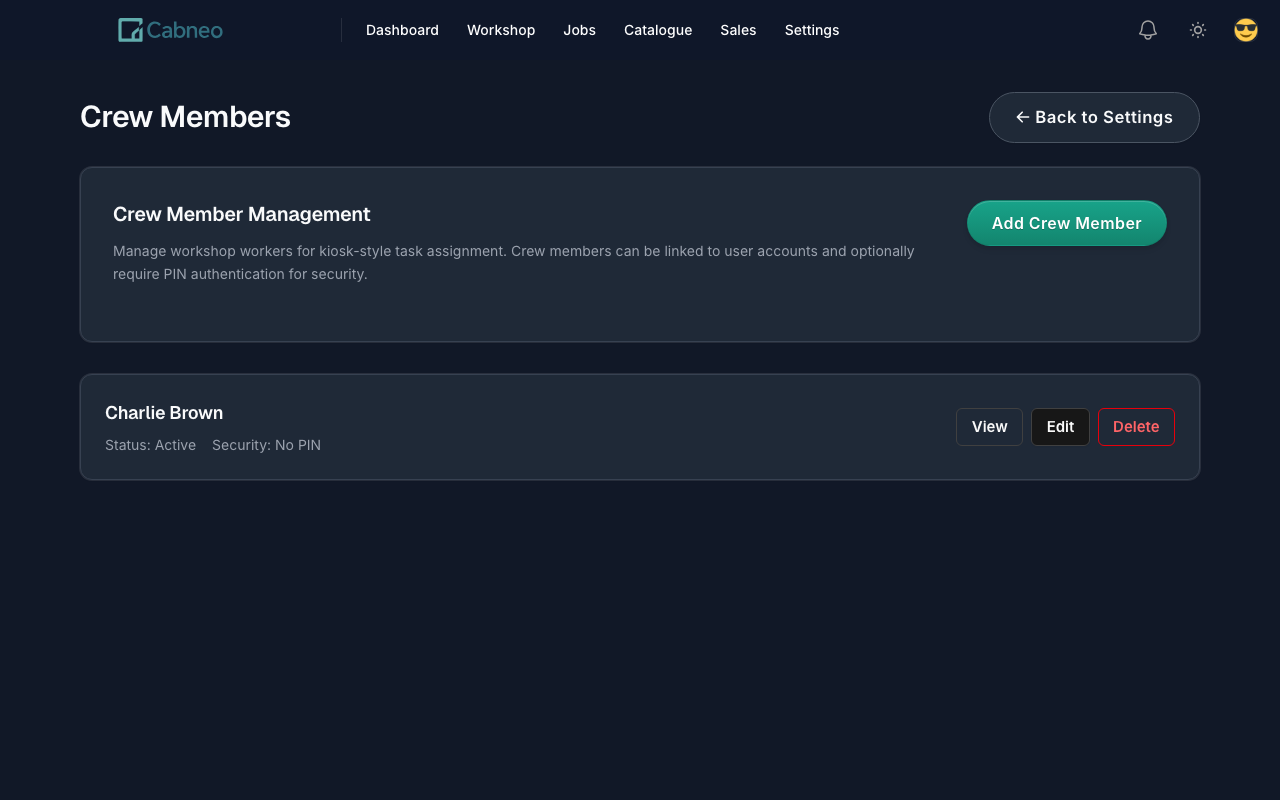Open the notifications bell
Image resolution: width=1280 pixels, height=800 pixels.
coord(1148,30)
